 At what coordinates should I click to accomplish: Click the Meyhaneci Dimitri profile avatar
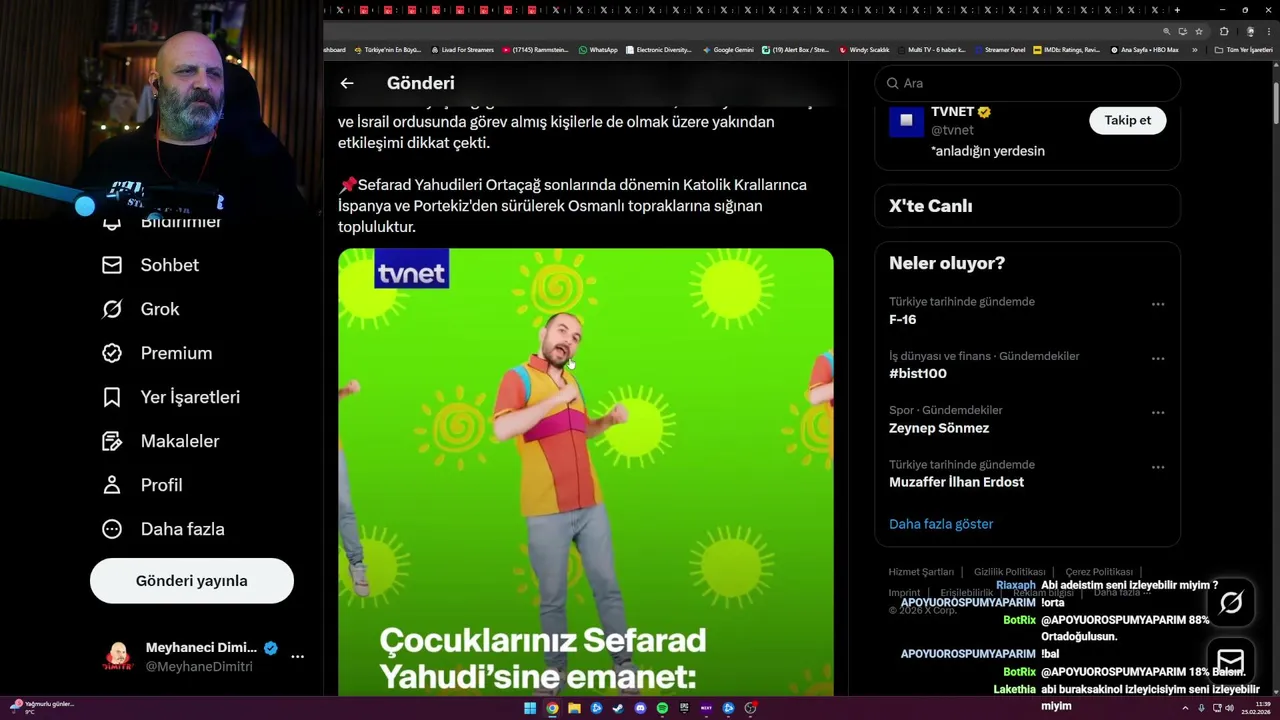pyautogui.click(x=119, y=657)
